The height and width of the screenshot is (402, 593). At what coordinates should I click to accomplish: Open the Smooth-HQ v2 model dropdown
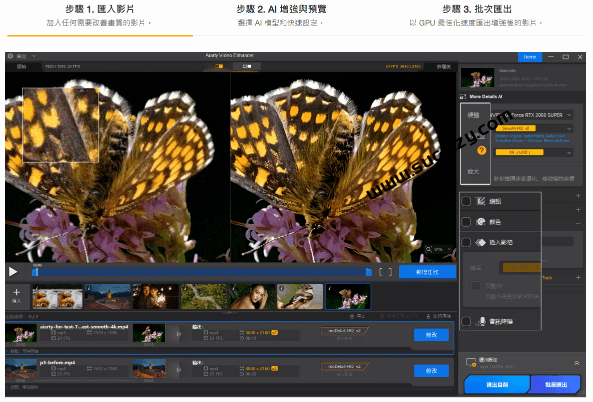pos(534,129)
